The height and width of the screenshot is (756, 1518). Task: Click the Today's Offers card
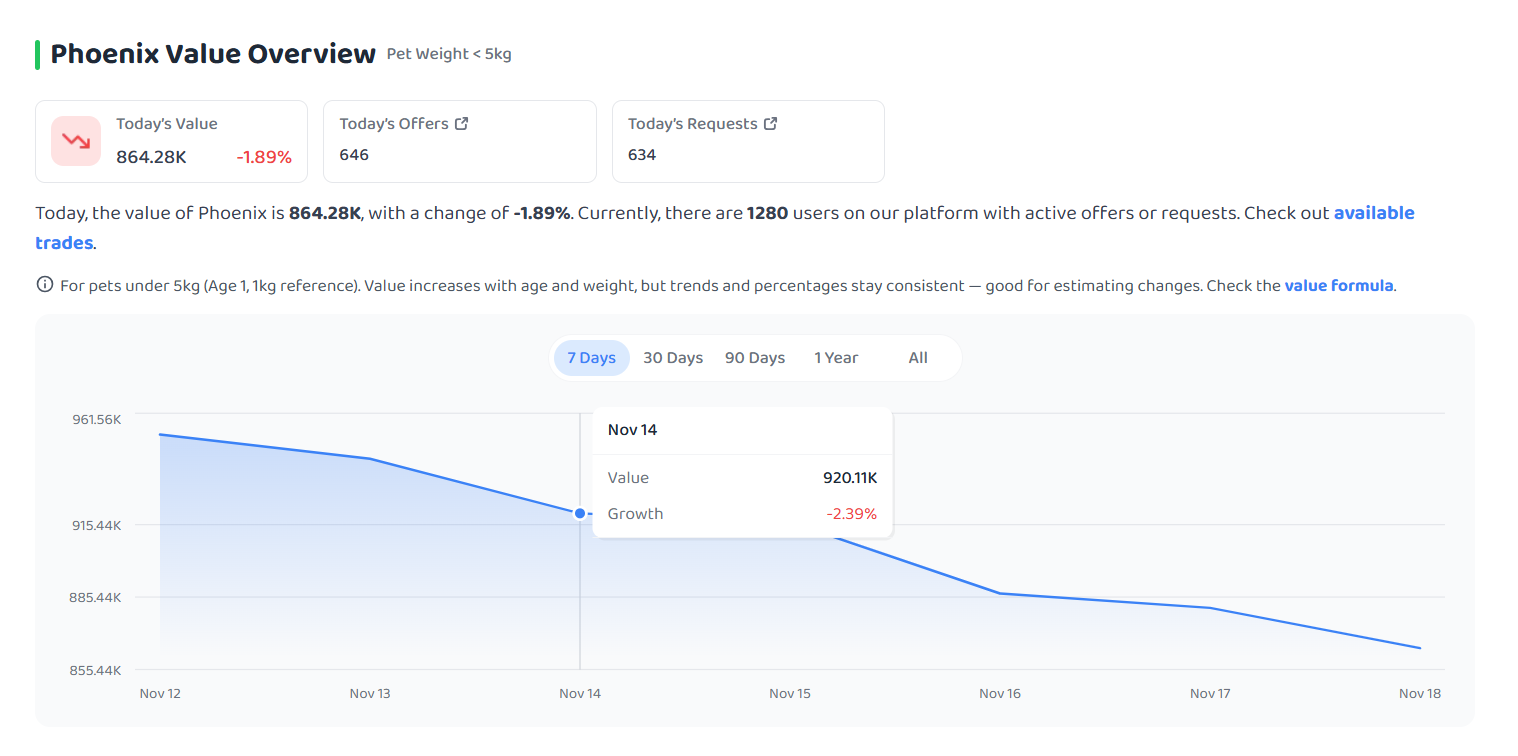(460, 141)
